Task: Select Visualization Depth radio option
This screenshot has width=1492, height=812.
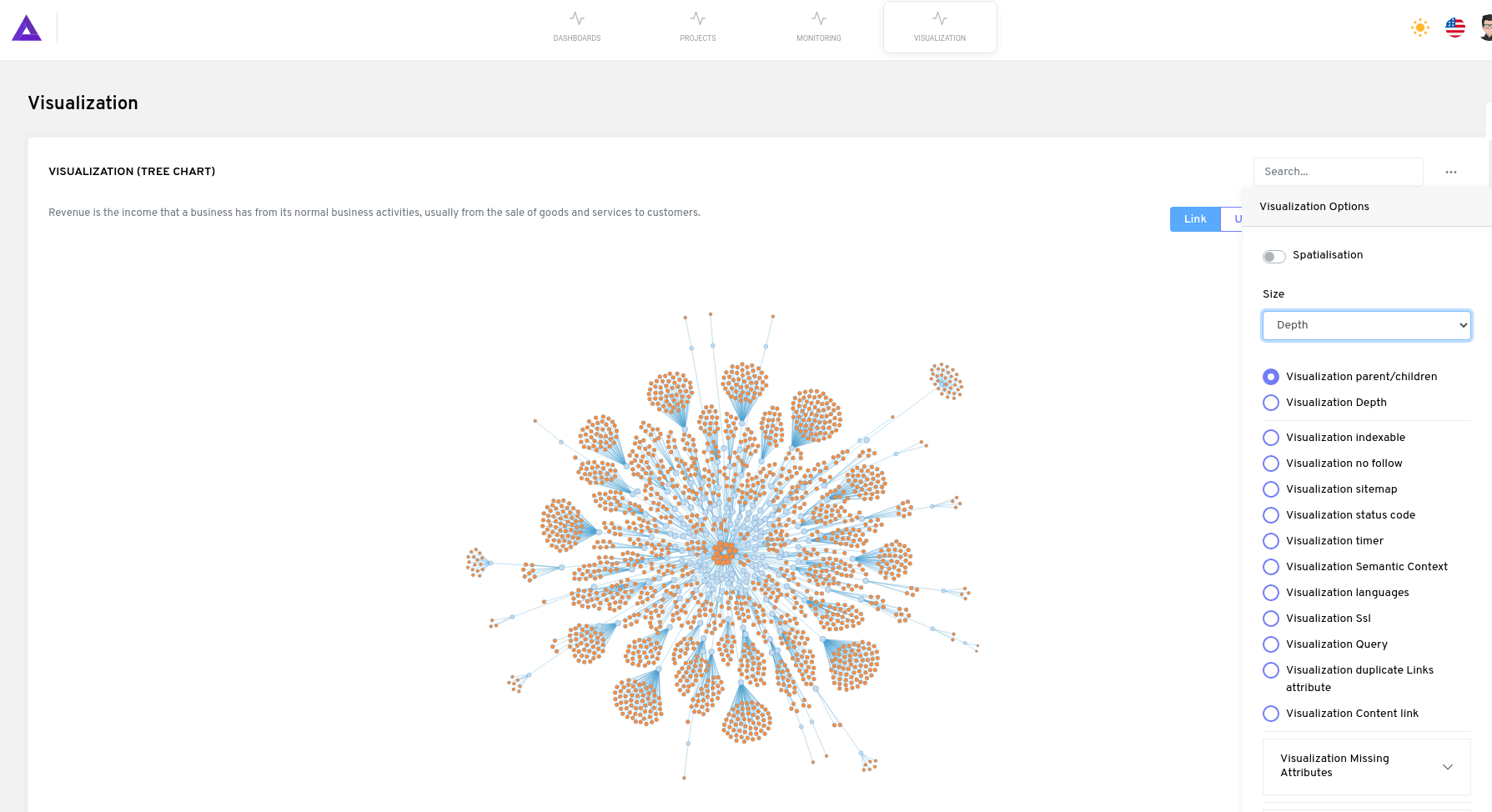Action: point(1271,403)
